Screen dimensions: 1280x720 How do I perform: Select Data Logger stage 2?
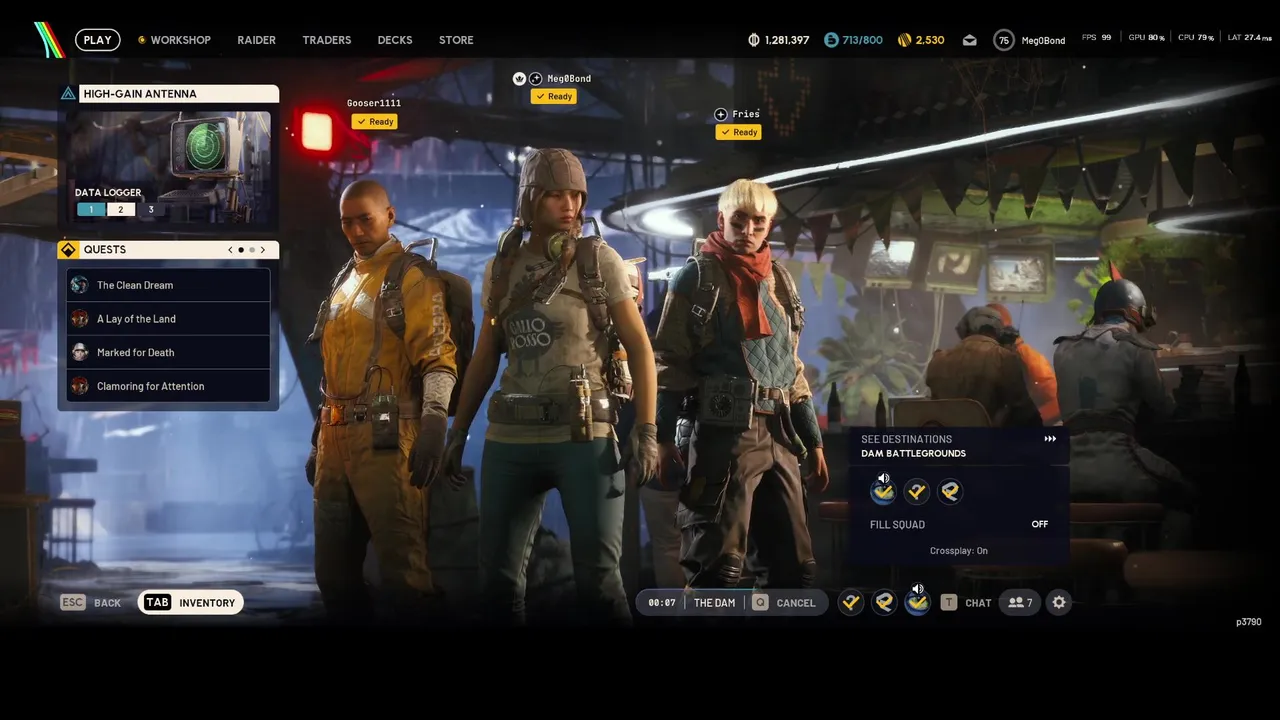click(121, 210)
